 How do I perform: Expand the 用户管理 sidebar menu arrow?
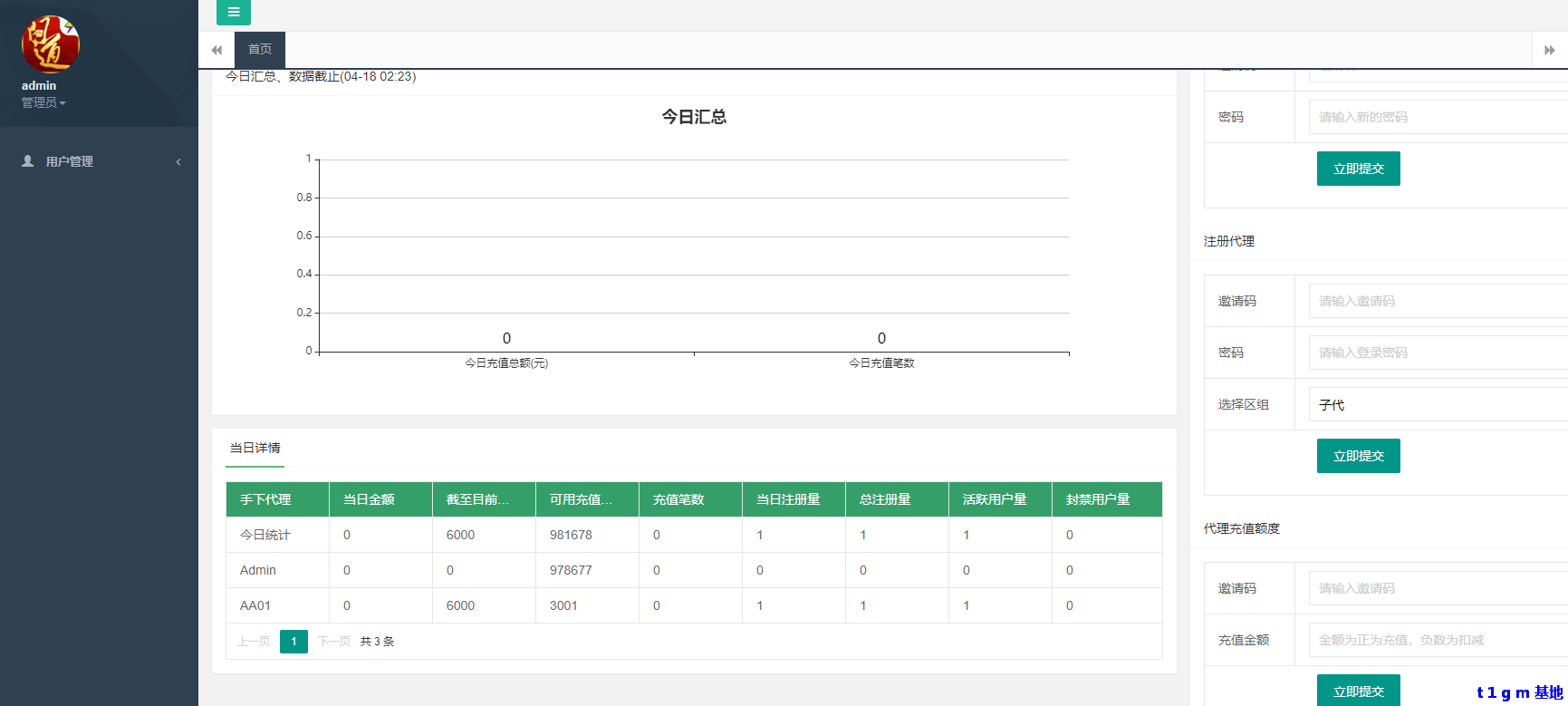pos(178,162)
